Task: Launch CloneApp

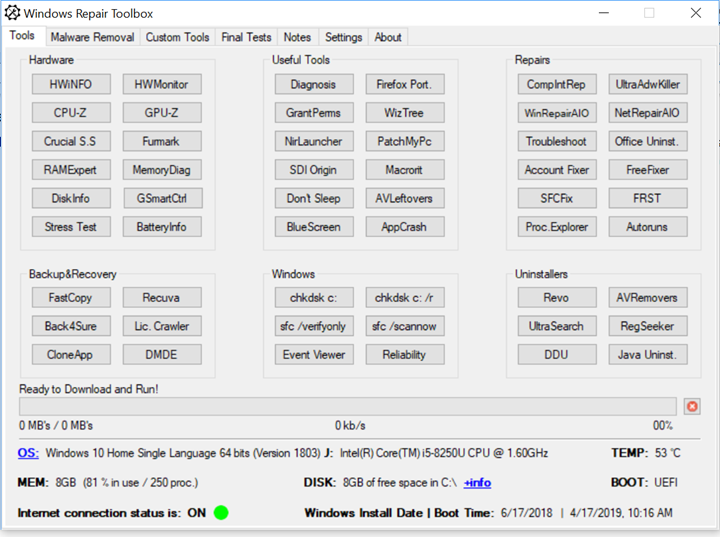Action: click(71, 355)
